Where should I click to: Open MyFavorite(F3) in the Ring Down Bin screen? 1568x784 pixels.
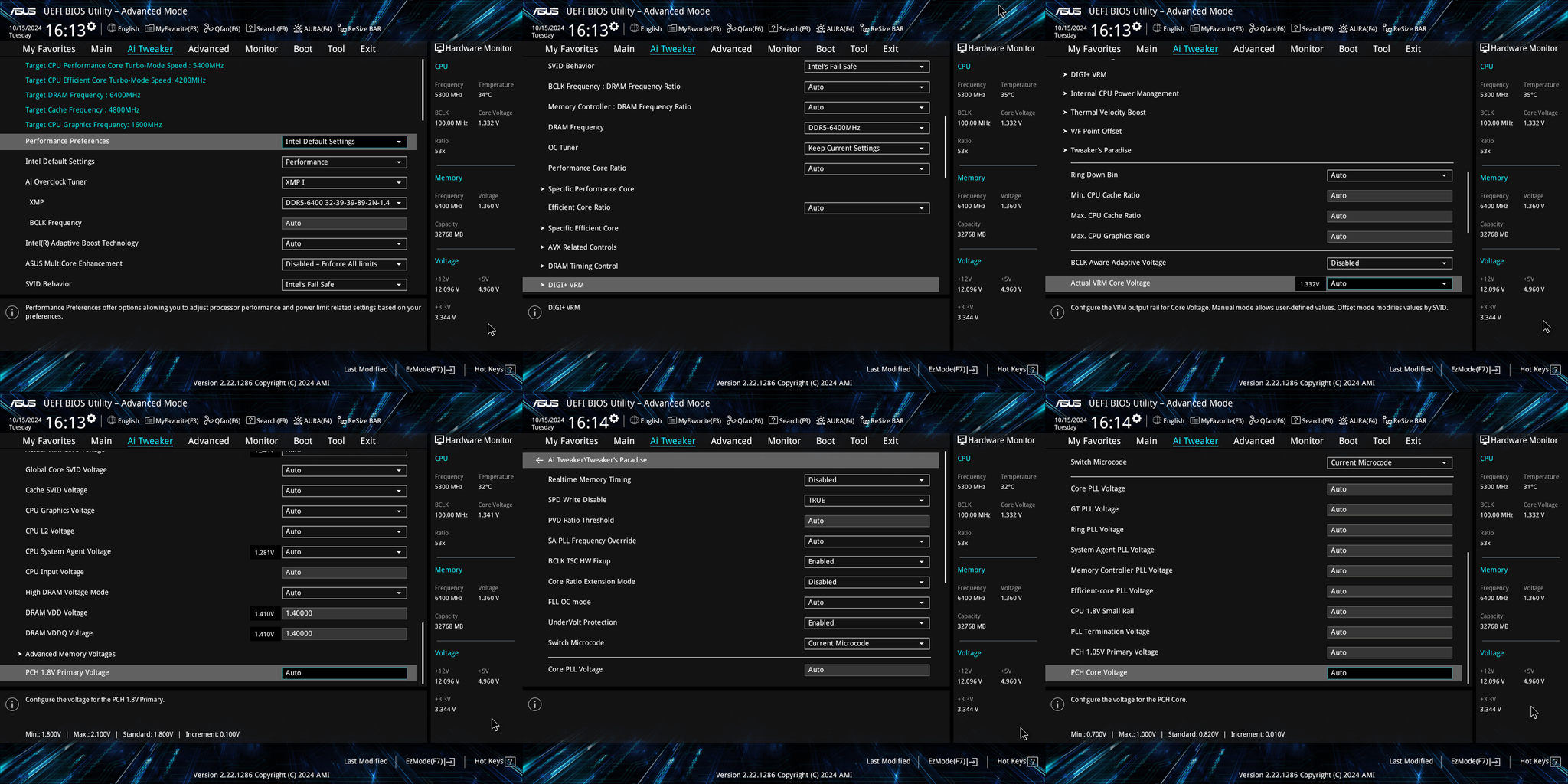1217,29
